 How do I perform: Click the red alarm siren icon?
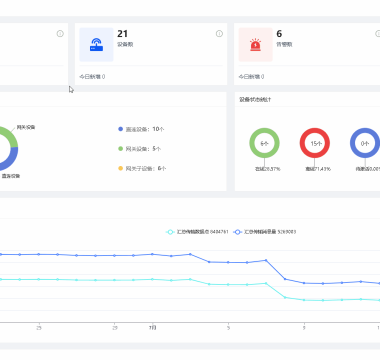click(255, 45)
